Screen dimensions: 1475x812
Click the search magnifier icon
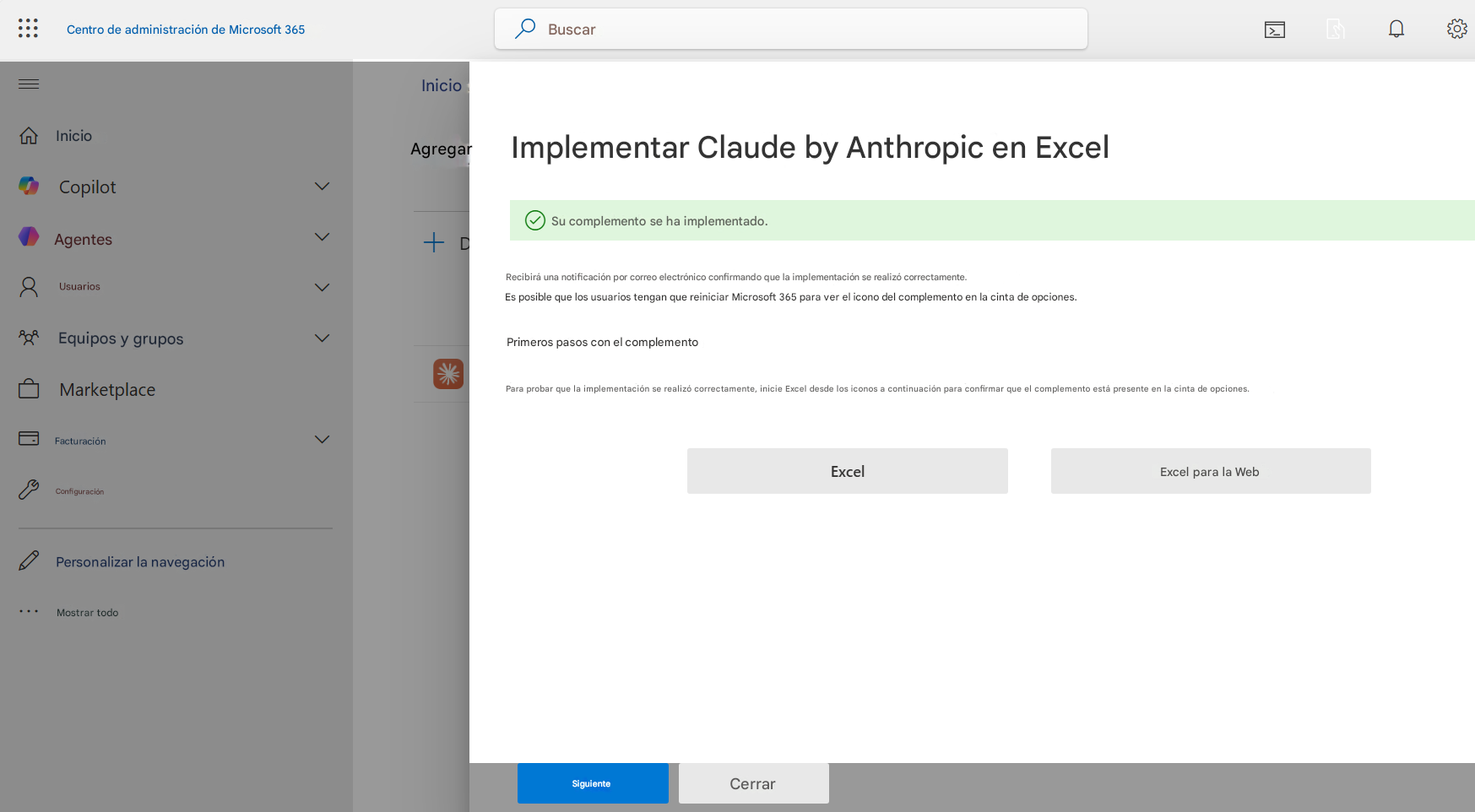[525, 29]
